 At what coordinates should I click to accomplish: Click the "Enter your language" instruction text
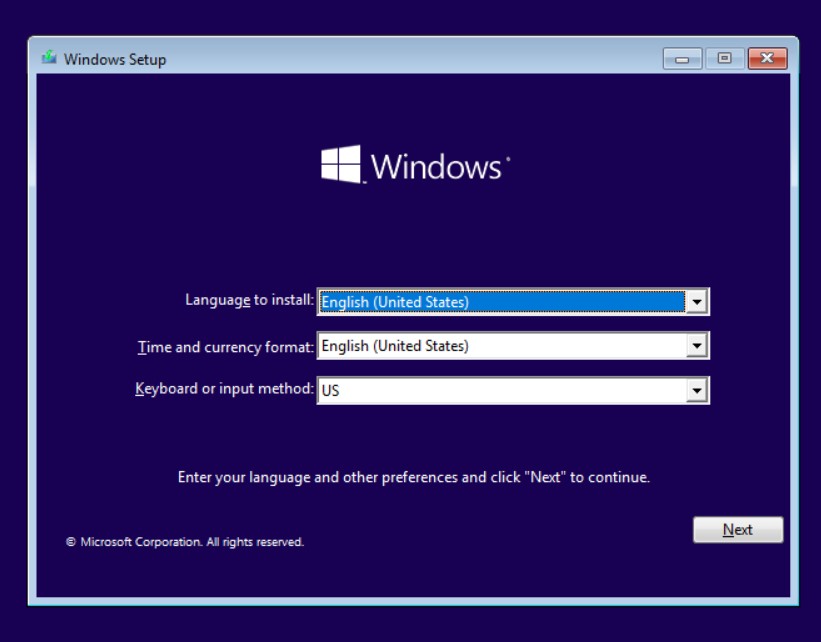[413, 477]
